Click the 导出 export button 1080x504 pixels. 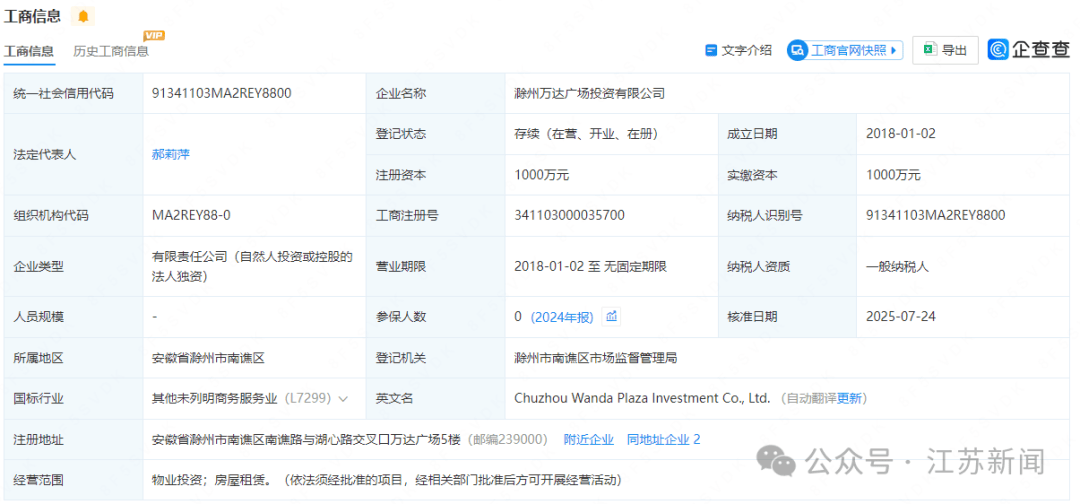pos(945,50)
